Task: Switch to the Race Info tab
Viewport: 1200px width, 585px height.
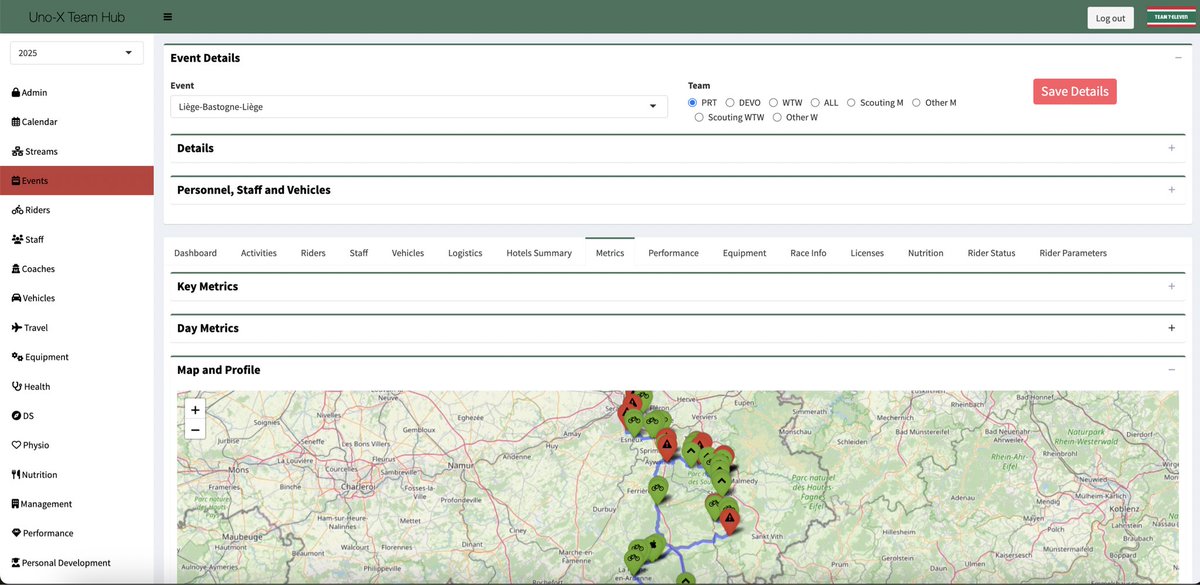Action: coord(808,253)
